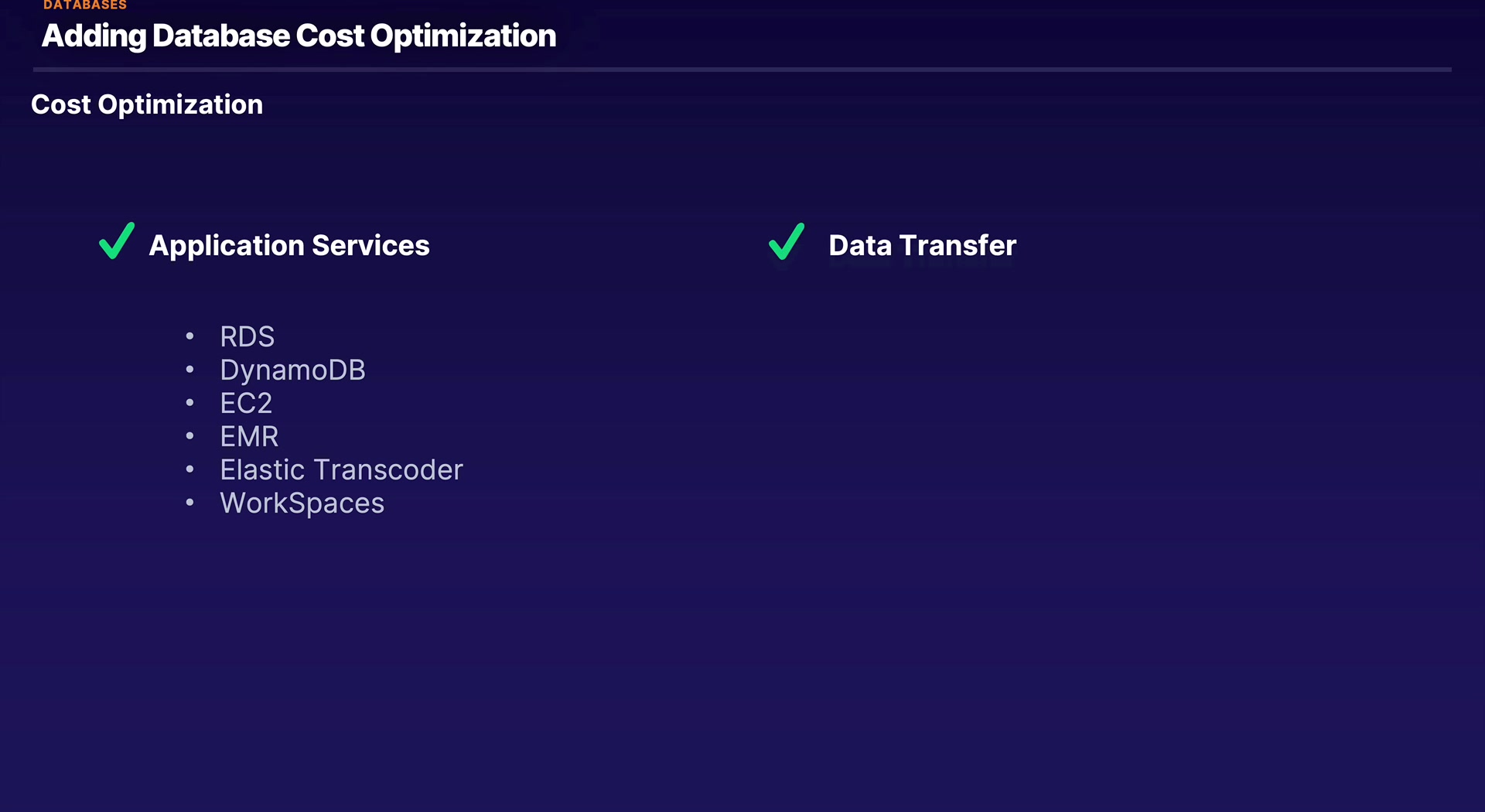Click the bullet point before WorkSpaces
The width and height of the screenshot is (1485, 812).
(189, 503)
